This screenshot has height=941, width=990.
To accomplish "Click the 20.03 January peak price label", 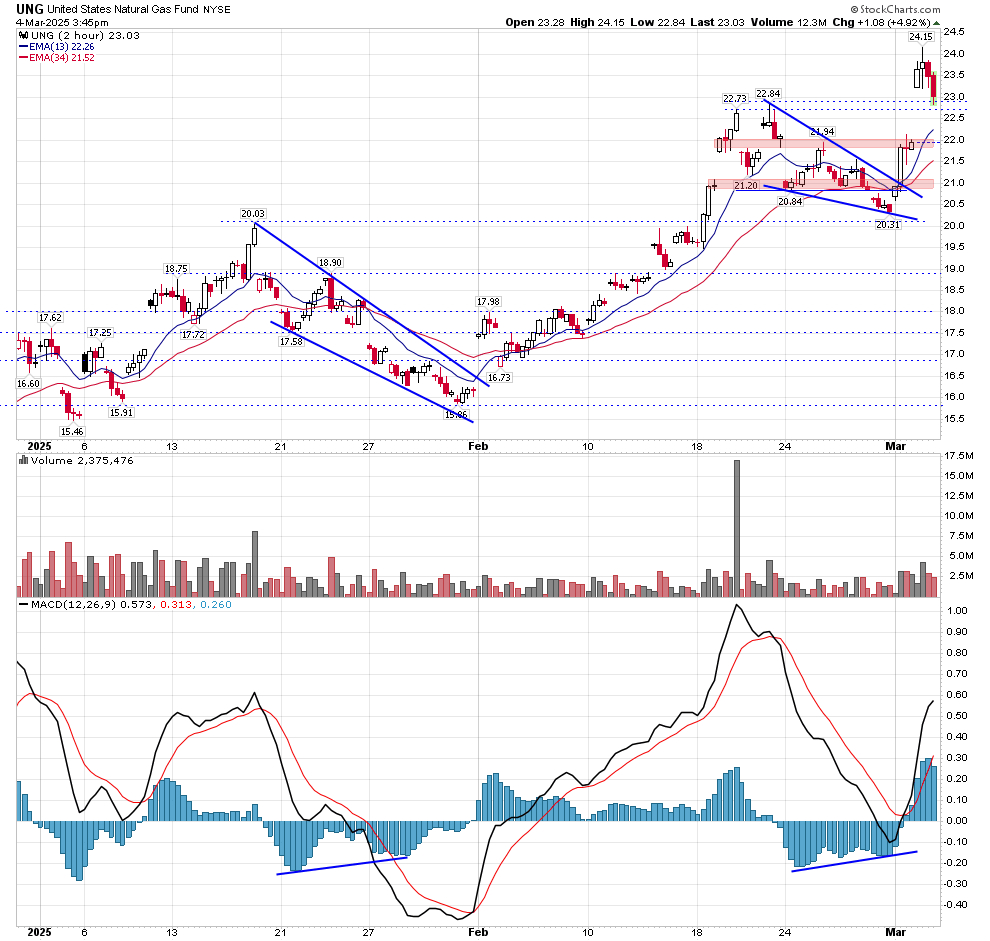I will [252, 213].
